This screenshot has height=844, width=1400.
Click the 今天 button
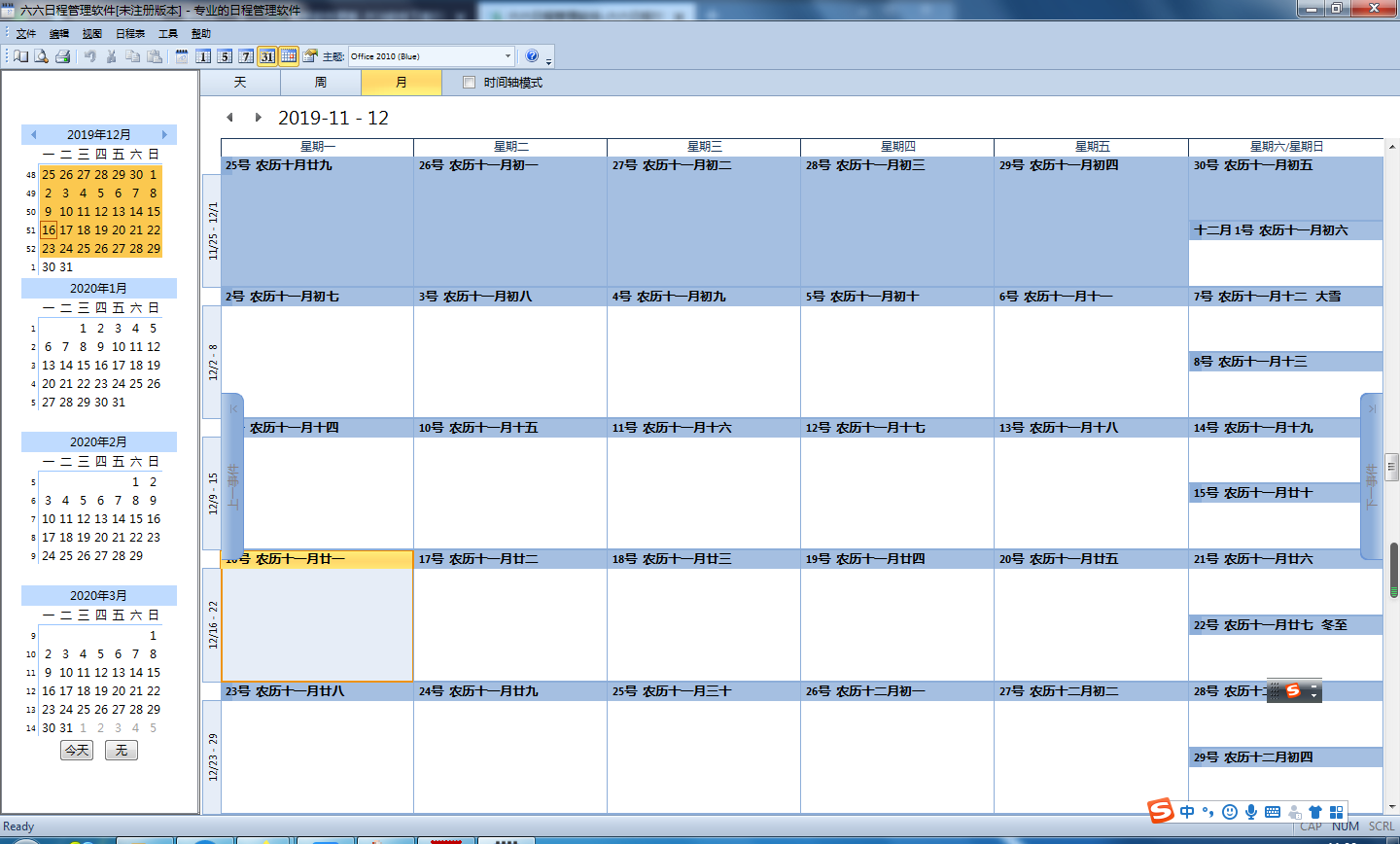pos(77,751)
